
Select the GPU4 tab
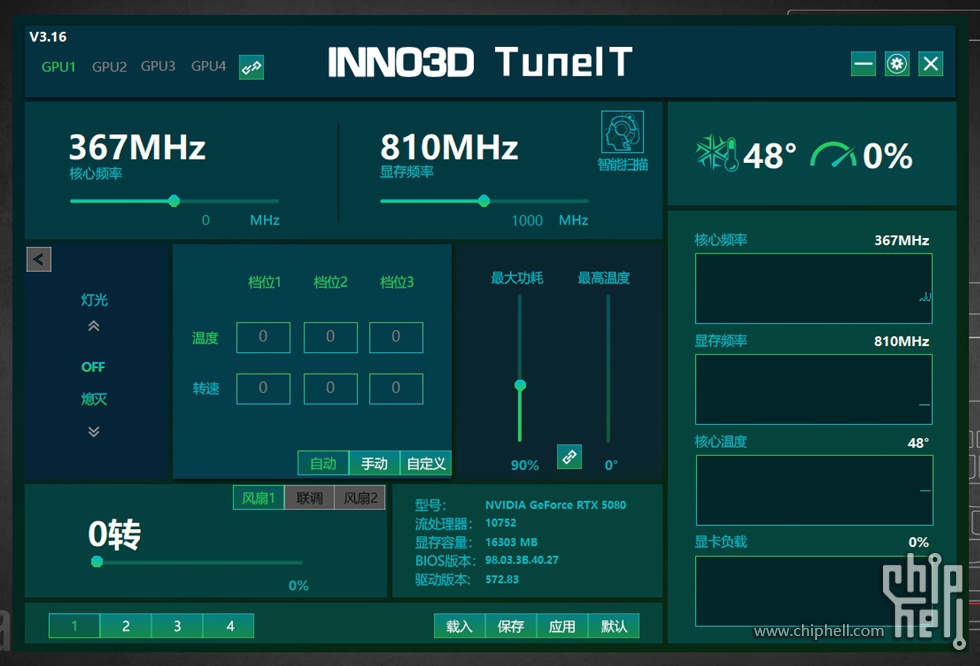(x=209, y=66)
